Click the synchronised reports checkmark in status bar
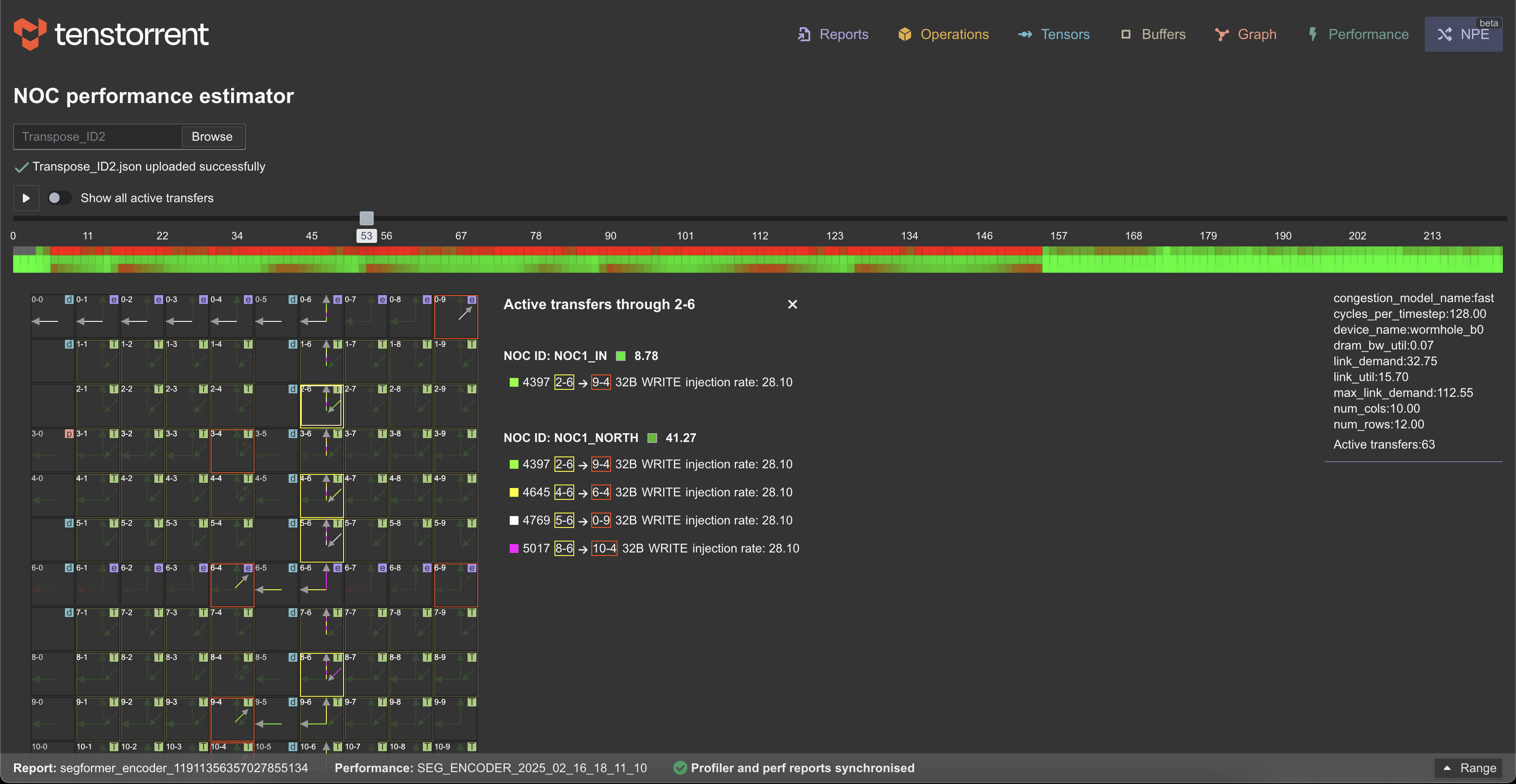1516x784 pixels. coord(680,767)
